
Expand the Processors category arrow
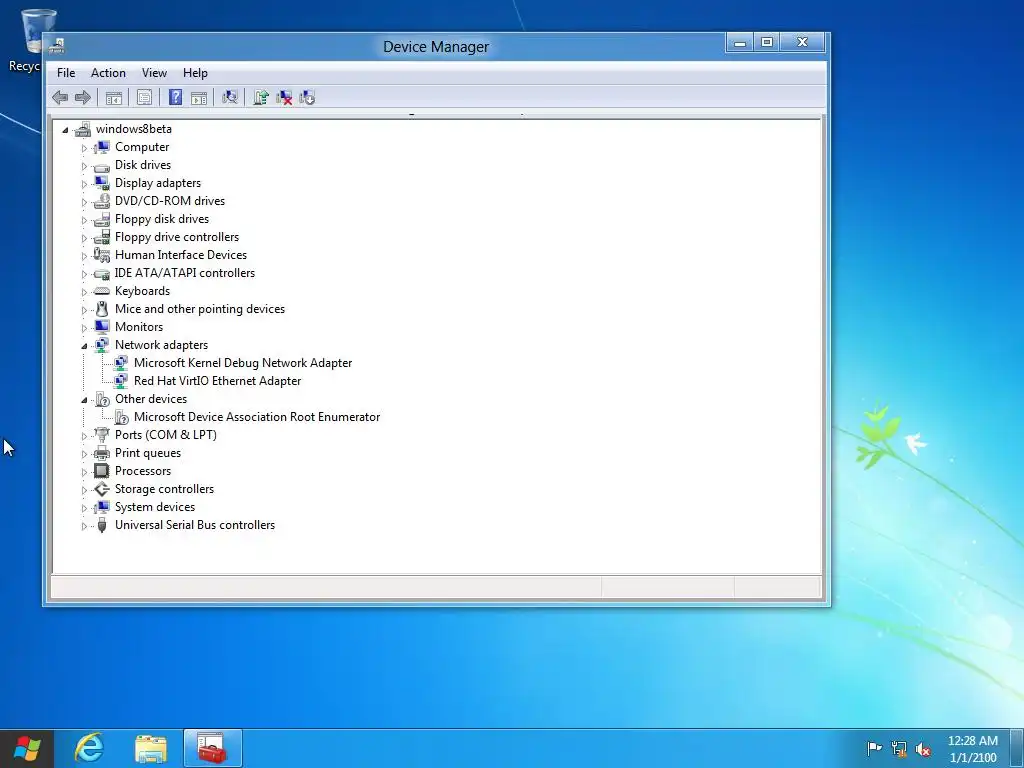coord(84,472)
